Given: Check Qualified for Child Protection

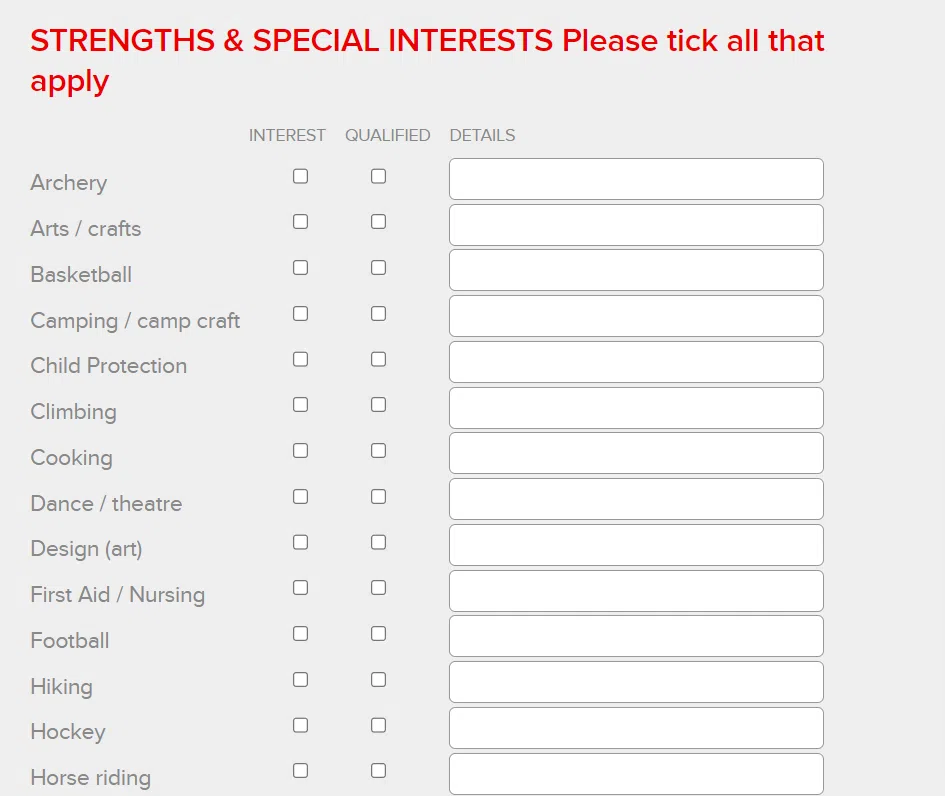Looking at the screenshot, I should pyautogui.click(x=378, y=359).
